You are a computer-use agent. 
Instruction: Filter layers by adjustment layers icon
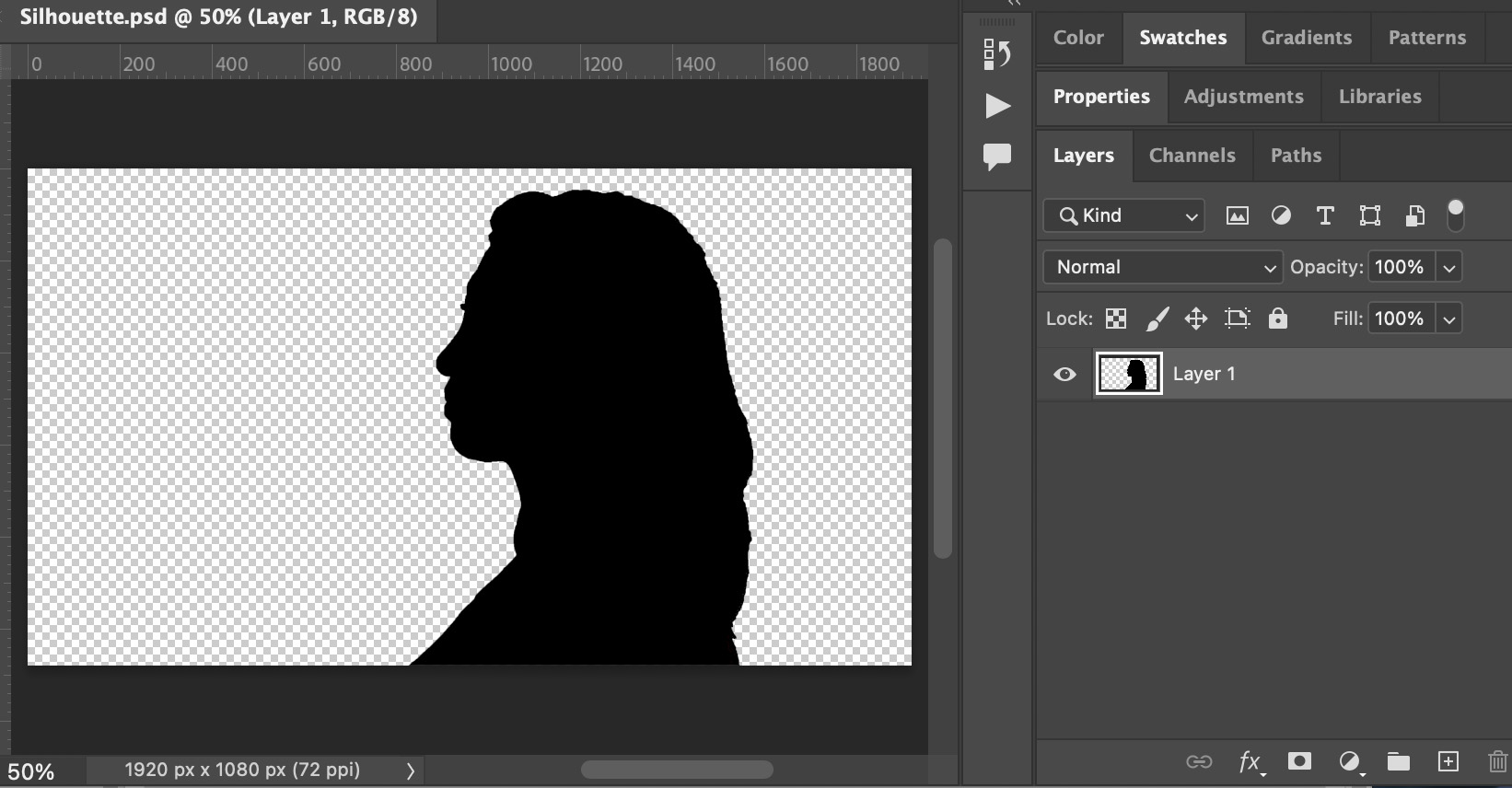pyautogui.click(x=1281, y=215)
